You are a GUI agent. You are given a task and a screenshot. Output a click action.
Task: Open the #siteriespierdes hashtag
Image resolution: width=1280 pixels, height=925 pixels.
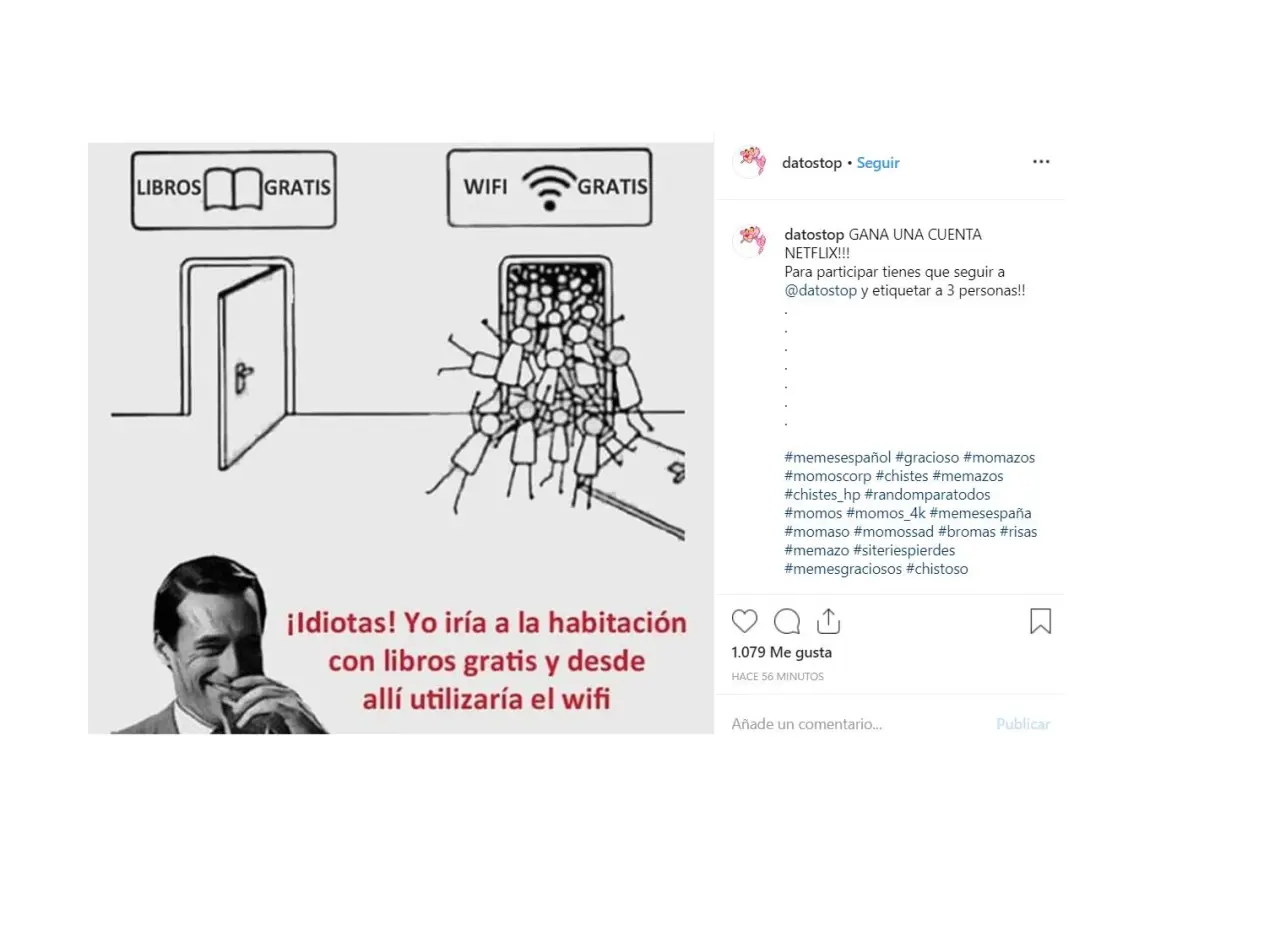(904, 551)
